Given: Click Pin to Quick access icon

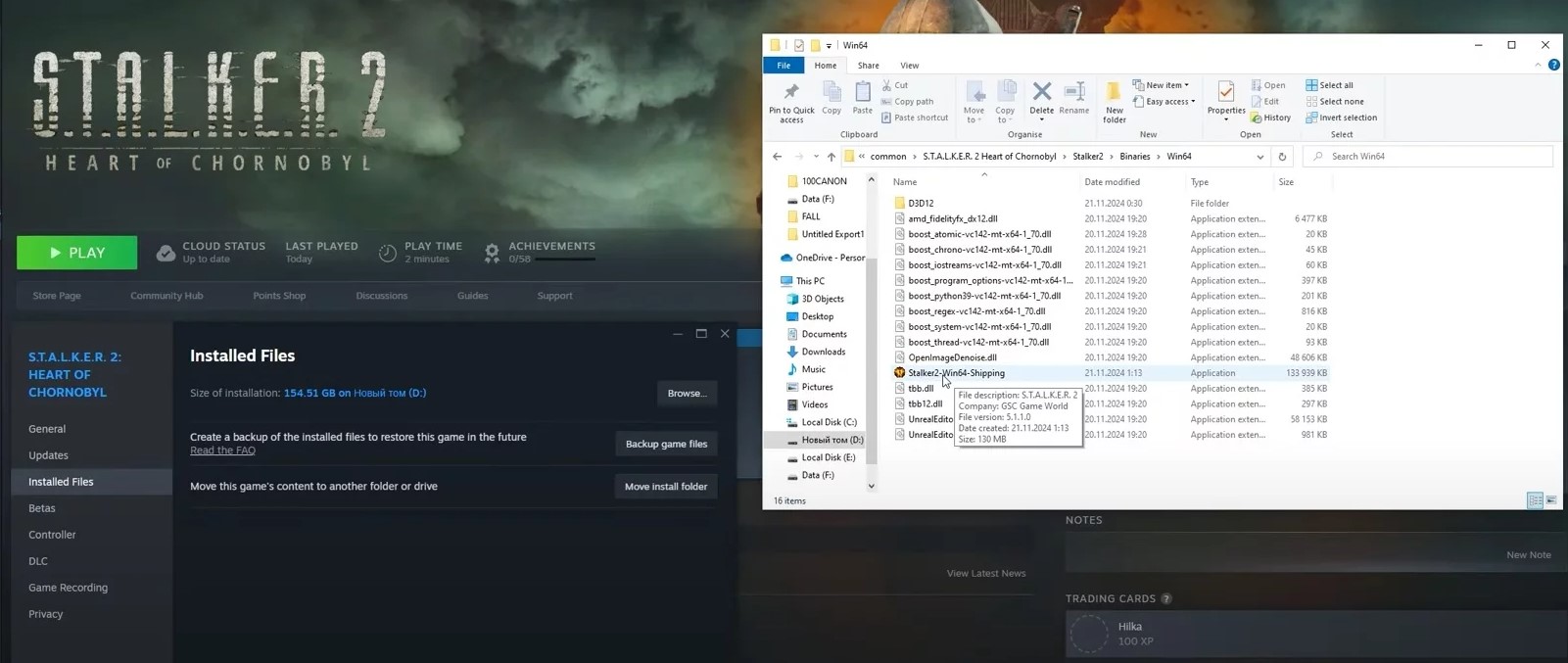Looking at the screenshot, I should click(791, 96).
